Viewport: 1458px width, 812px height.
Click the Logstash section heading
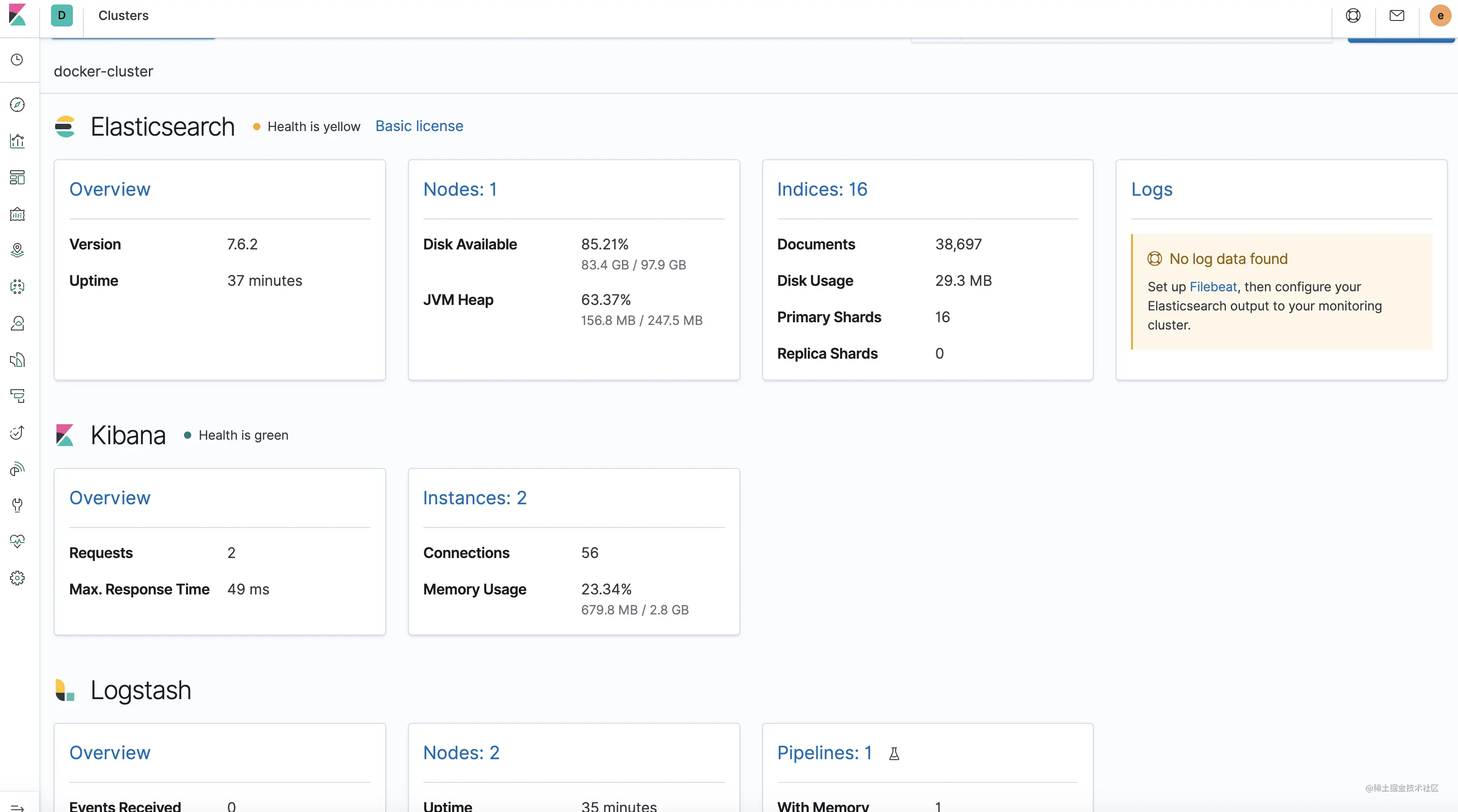141,690
